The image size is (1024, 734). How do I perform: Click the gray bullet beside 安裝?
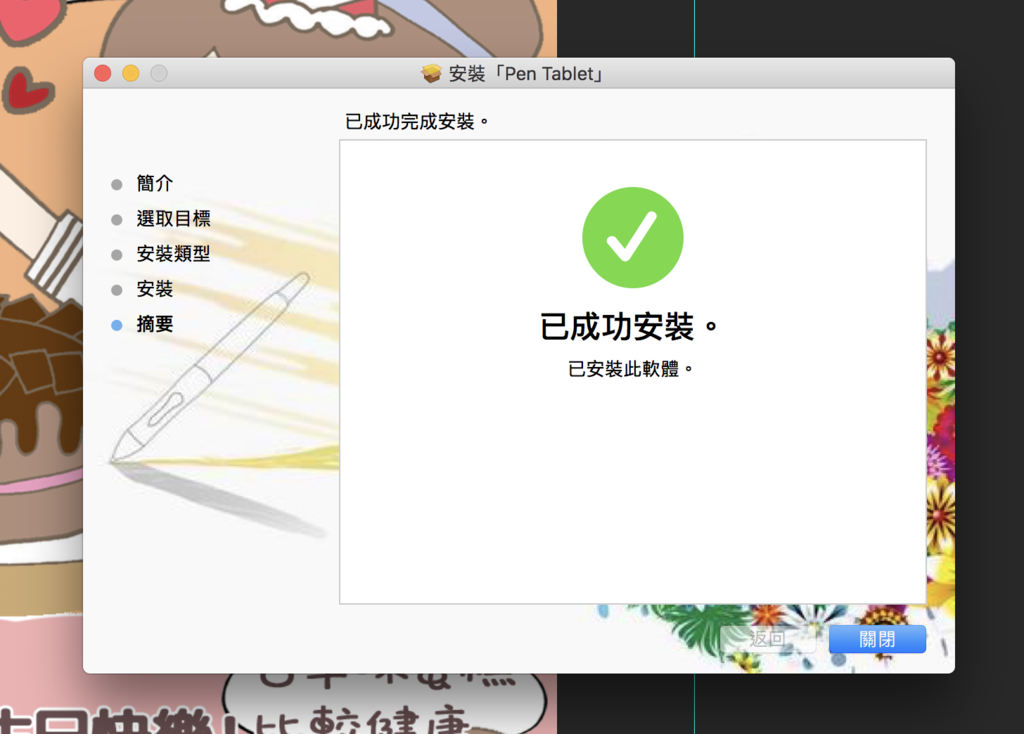coord(119,289)
